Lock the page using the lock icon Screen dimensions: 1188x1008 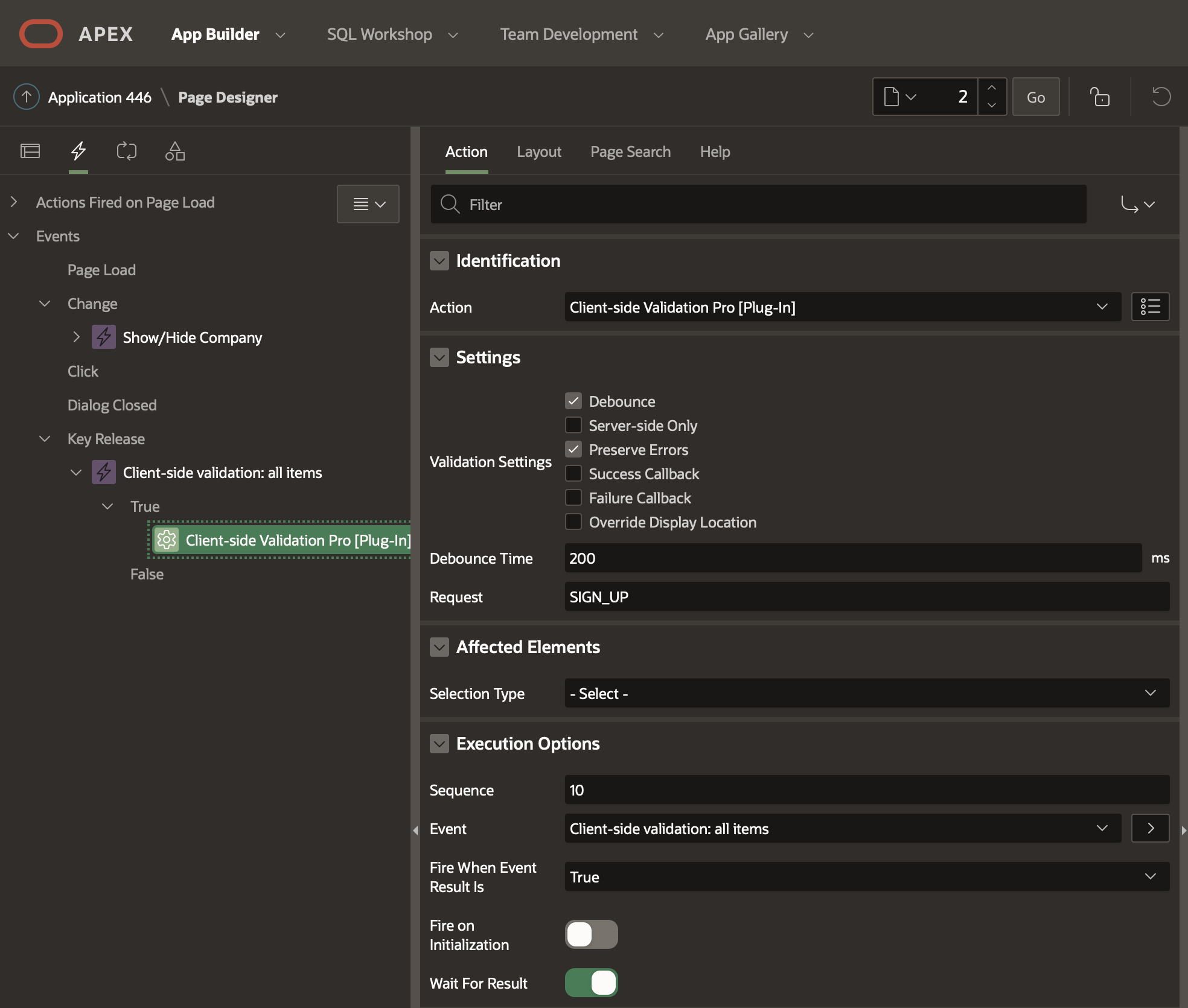tap(1099, 97)
